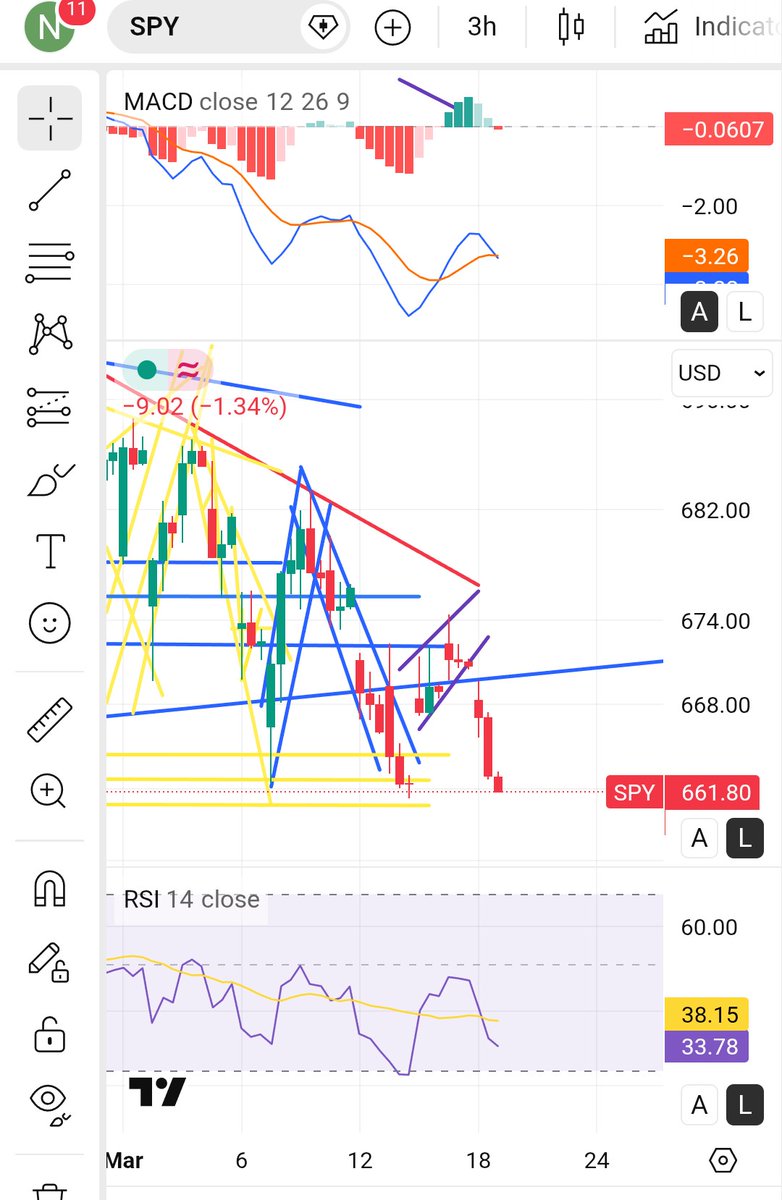The width and height of the screenshot is (782, 1200).
Task: Open the candlestick chart style menu
Action: [x=571, y=27]
